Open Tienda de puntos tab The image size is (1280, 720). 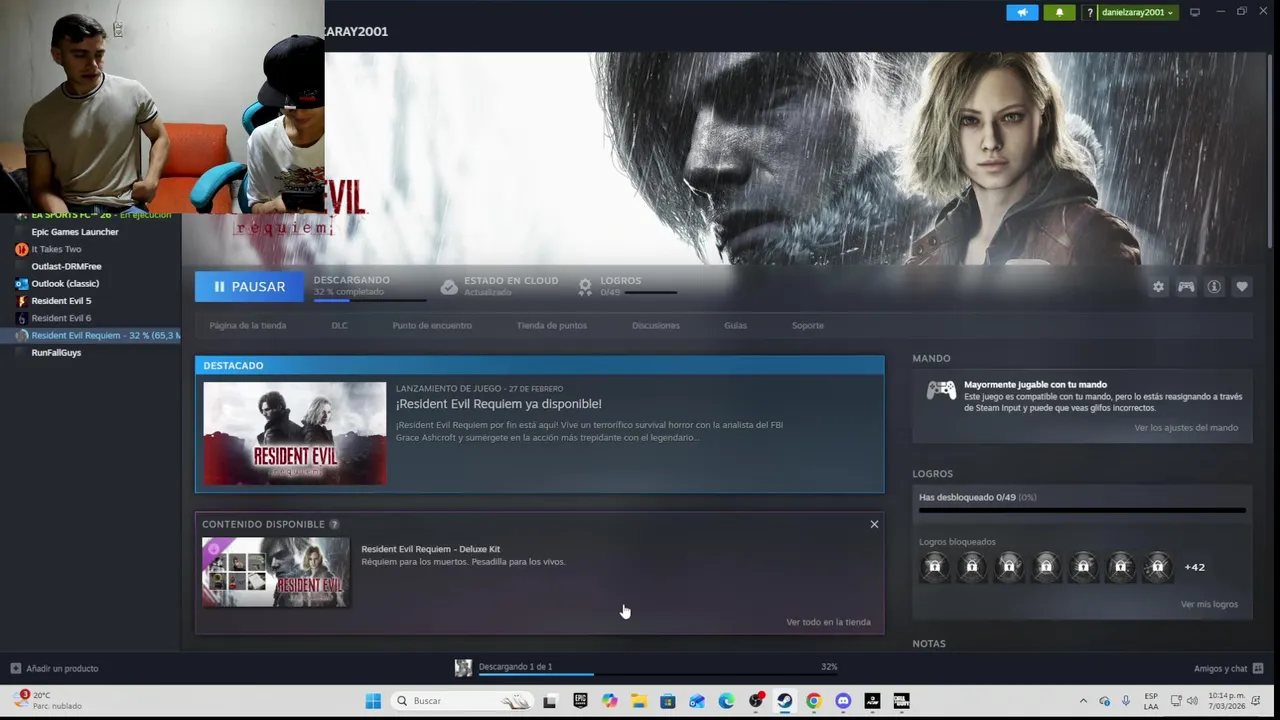tap(552, 325)
